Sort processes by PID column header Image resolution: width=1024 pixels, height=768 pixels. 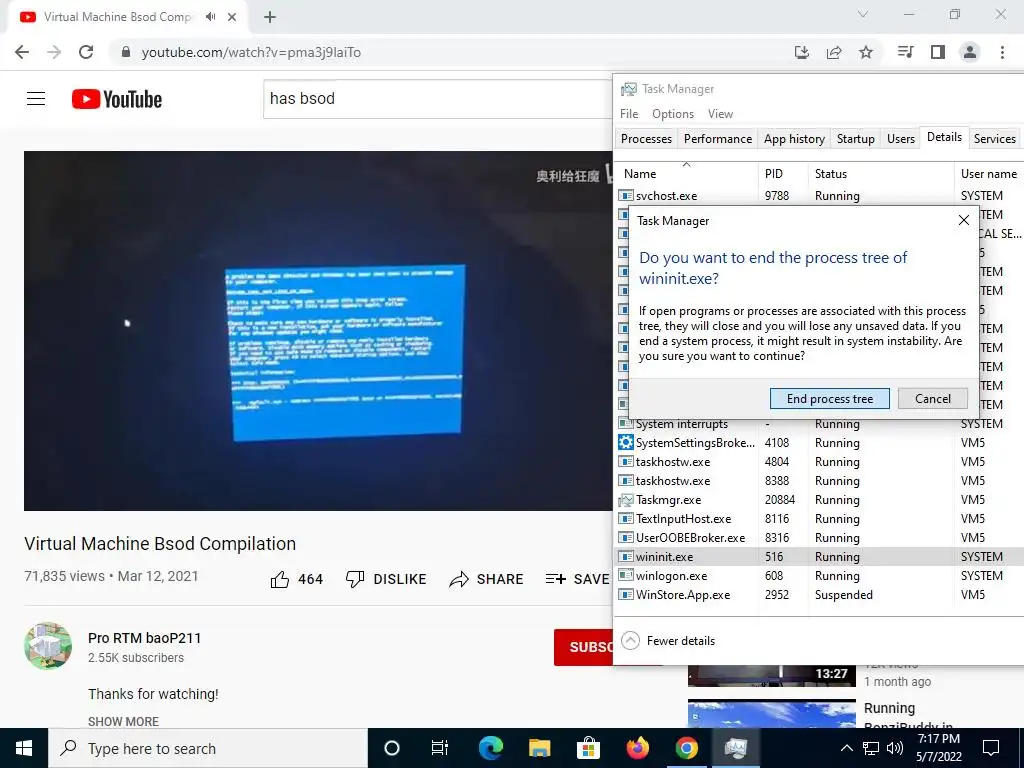[x=782, y=174]
